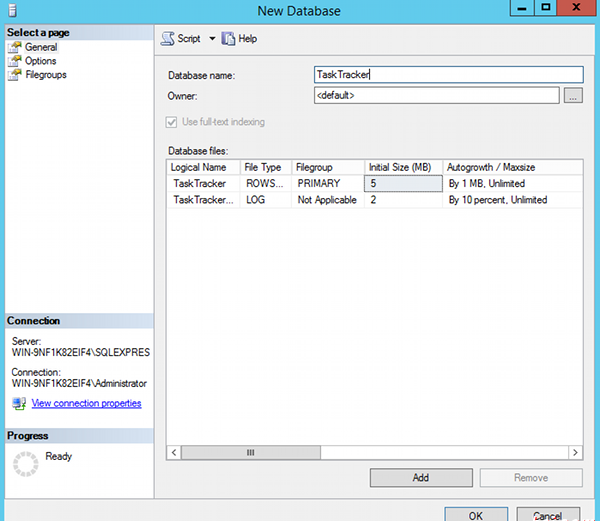The height and width of the screenshot is (521, 600).
Task: Select the Filegroups page icon
Action: (14, 75)
